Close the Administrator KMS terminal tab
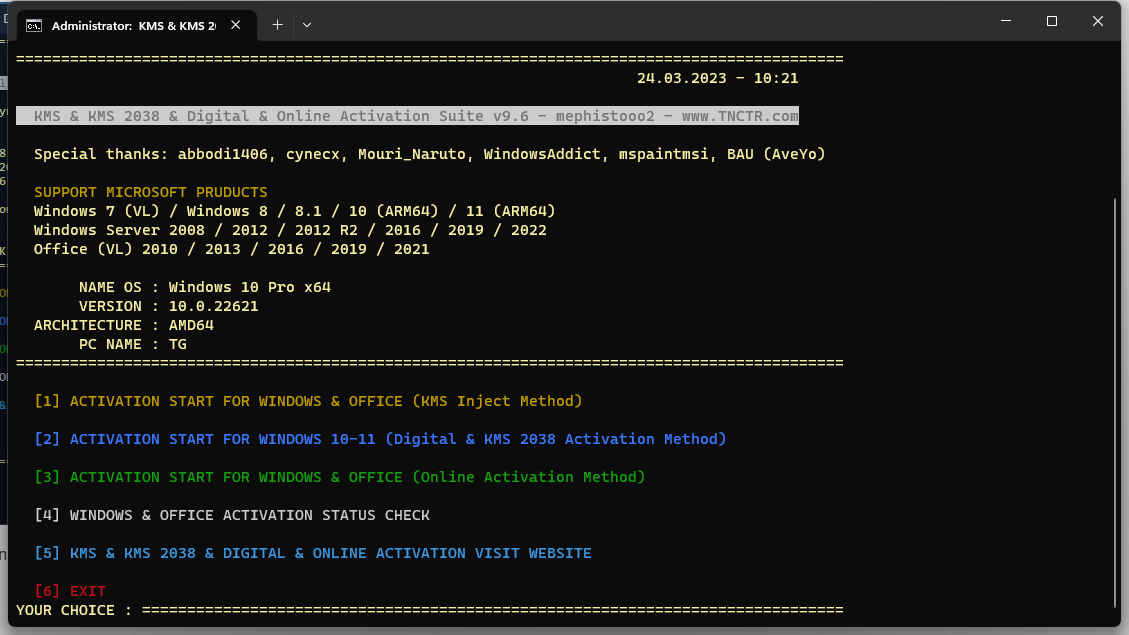1129x635 pixels. click(x=235, y=25)
